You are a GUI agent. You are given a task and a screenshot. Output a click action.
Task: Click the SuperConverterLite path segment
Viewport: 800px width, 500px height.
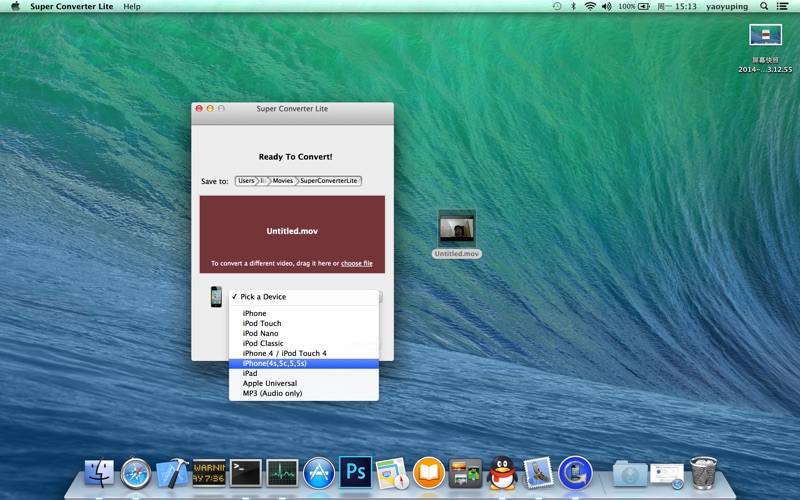click(329, 181)
